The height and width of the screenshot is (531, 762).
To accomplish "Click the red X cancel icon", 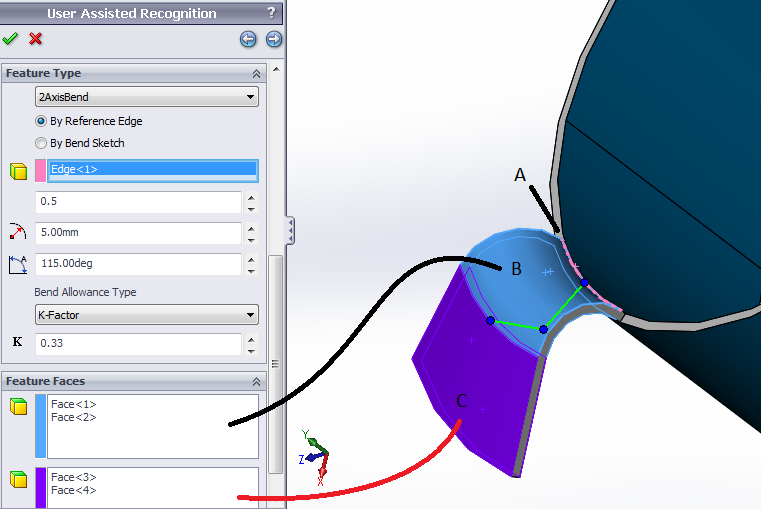I will click(x=36, y=39).
